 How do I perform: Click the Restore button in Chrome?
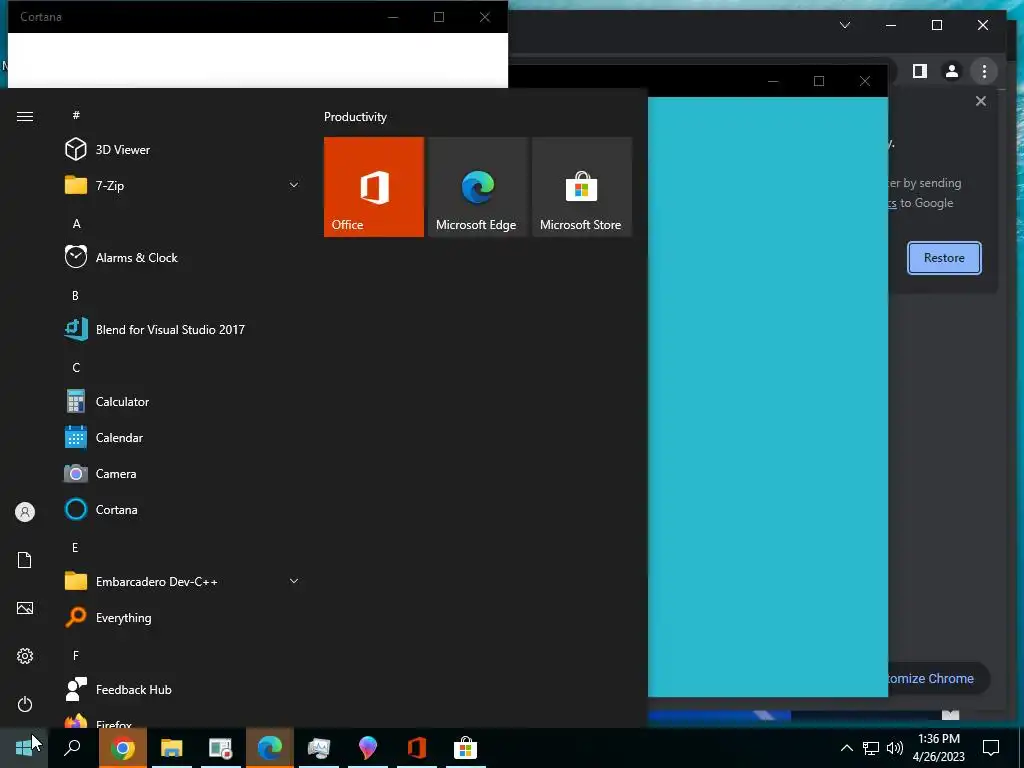coord(944,258)
